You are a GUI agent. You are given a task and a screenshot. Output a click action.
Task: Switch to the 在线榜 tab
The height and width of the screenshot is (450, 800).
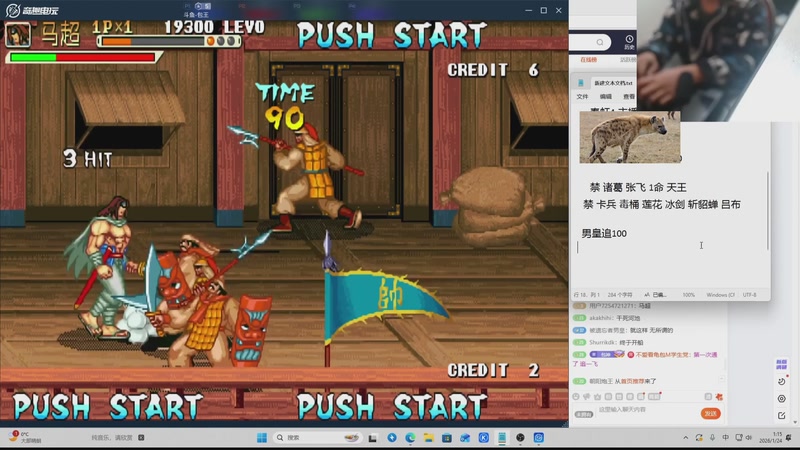[588, 60]
